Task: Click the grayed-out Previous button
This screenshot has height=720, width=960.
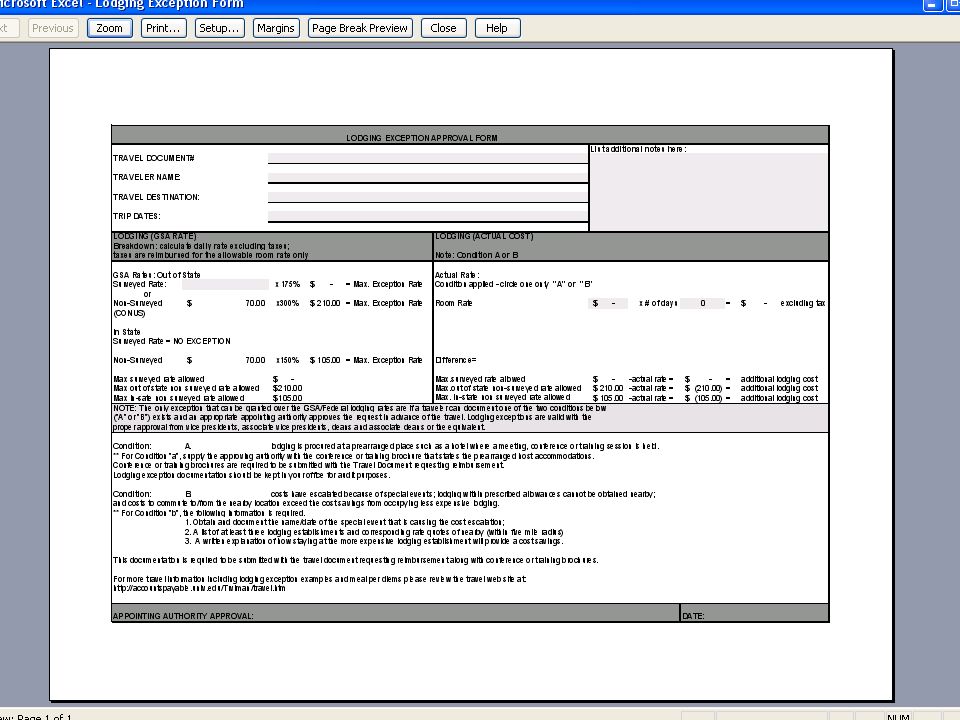Action: [x=53, y=28]
